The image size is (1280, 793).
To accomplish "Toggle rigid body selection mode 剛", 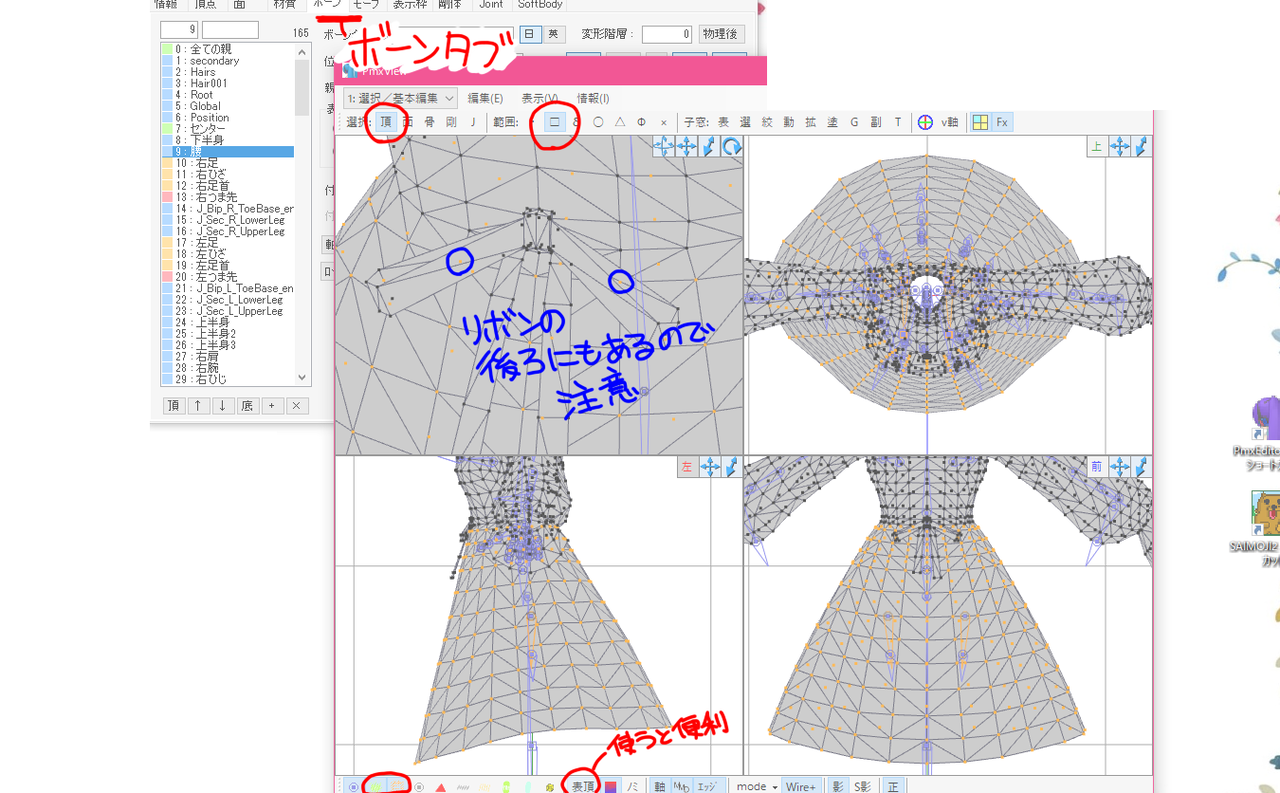I will [x=451, y=122].
